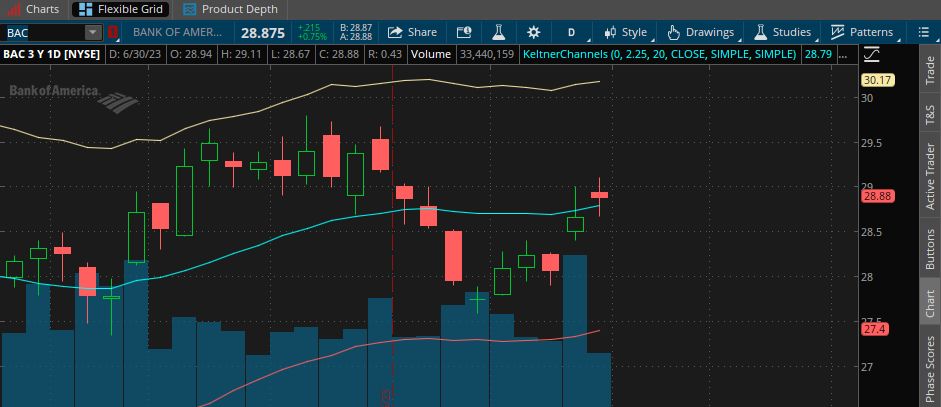Open the Style dropdown menu
This screenshot has height=407, width=941.
coord(625,32)
